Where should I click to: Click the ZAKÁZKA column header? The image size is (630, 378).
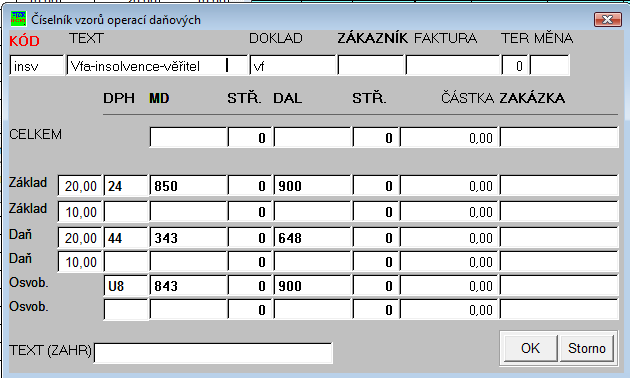[532, 98]
